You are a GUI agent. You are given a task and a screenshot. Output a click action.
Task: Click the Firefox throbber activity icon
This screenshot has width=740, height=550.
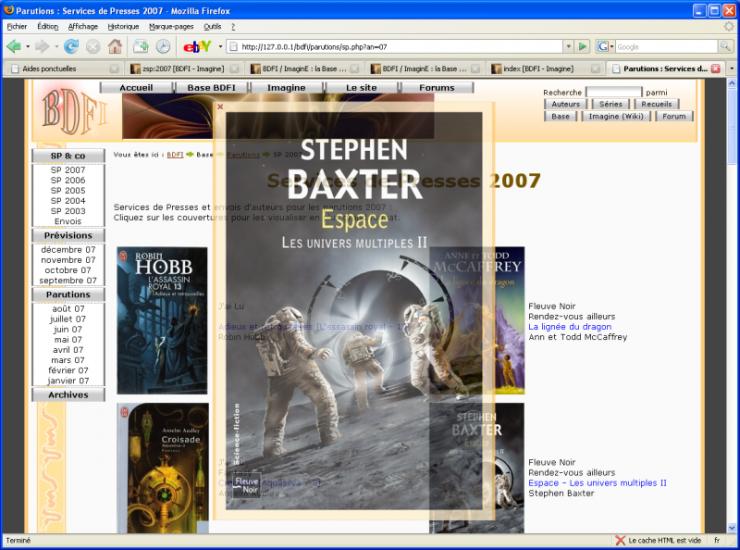[729, 26]
